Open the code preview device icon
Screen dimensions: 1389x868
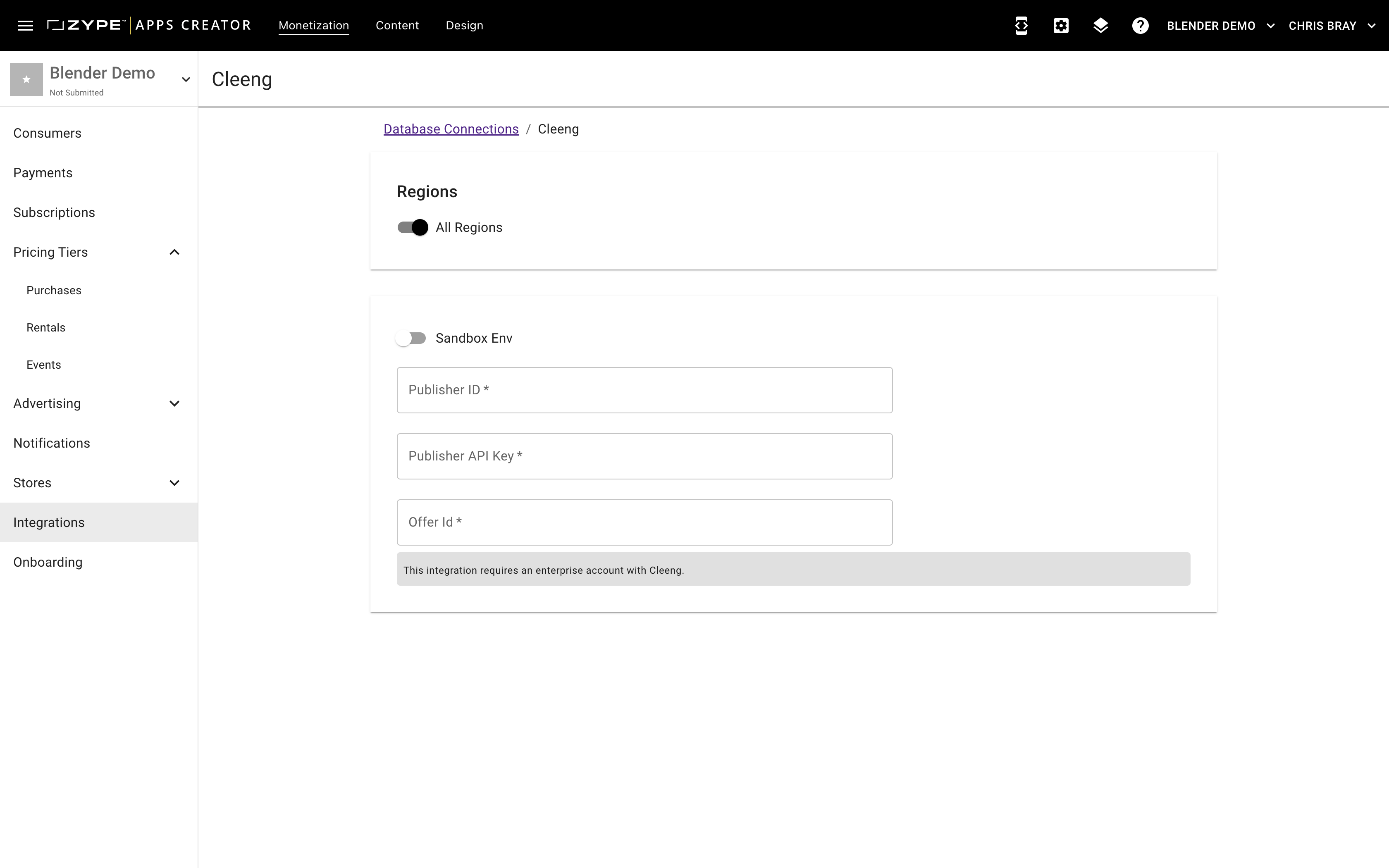[x=1021, y=25]
